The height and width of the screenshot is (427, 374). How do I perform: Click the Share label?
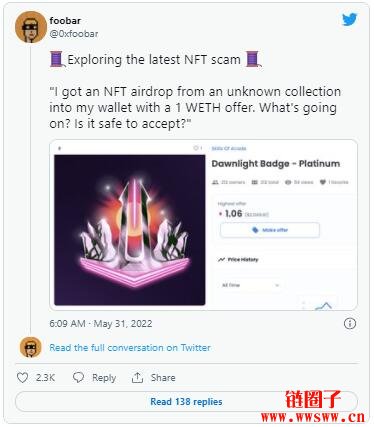point(163,378)
